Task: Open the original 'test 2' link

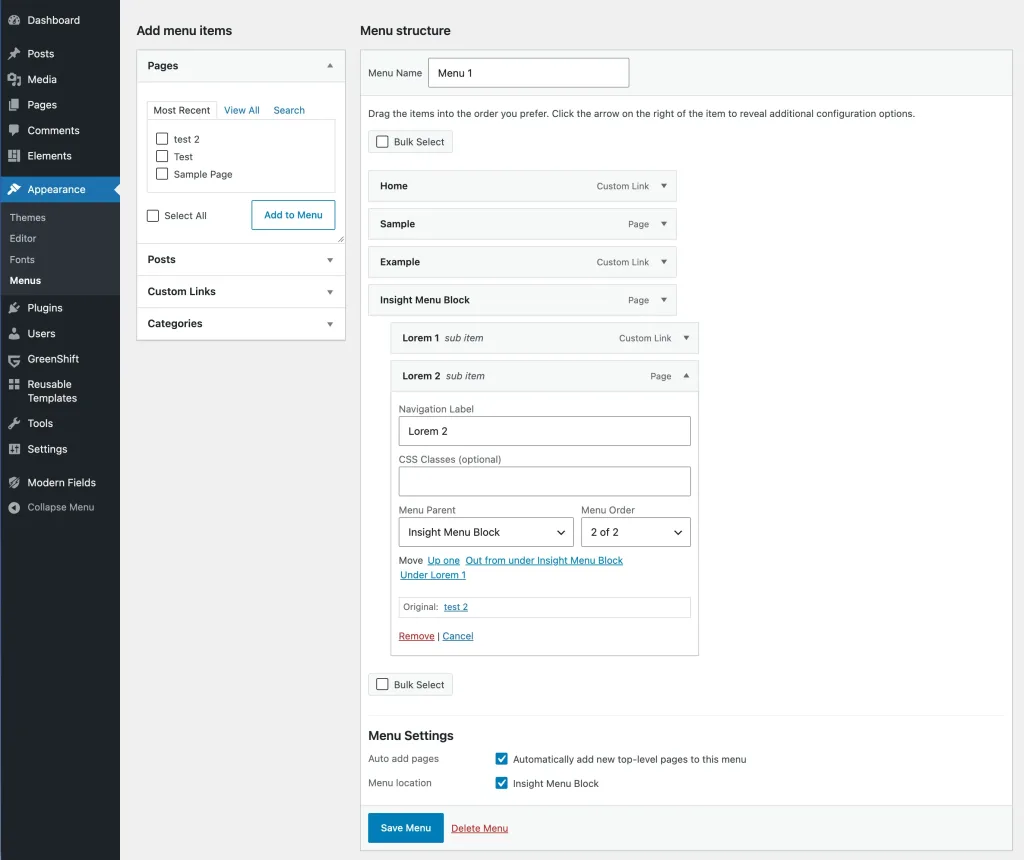Action: [456, 607]
